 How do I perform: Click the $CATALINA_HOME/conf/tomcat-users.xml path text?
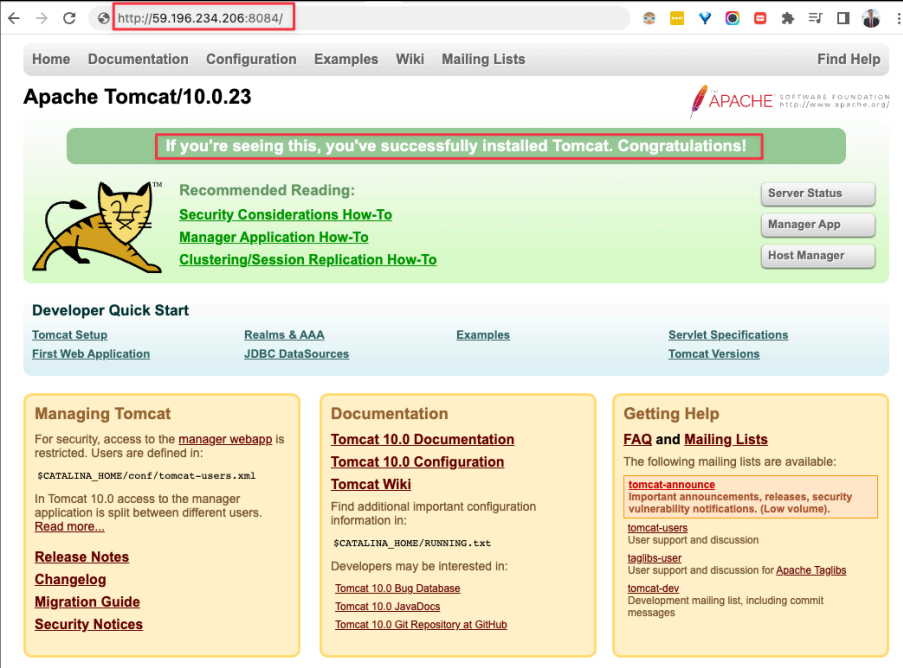click(146, 476)
